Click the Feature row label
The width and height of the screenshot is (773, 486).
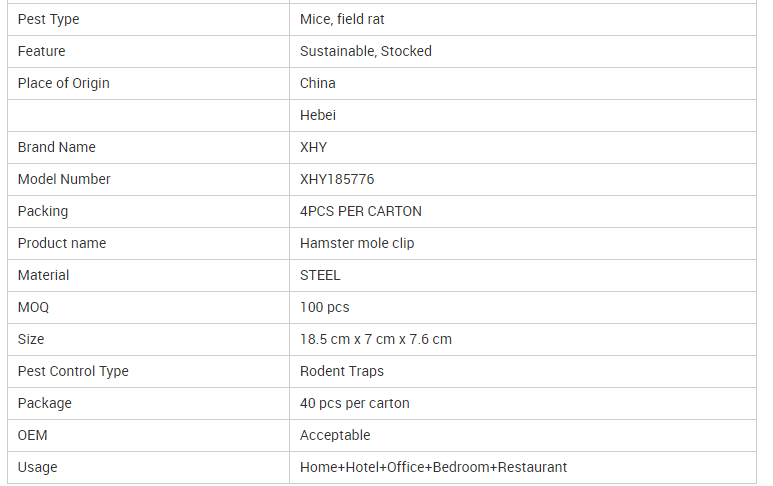(x=41, y=51)
